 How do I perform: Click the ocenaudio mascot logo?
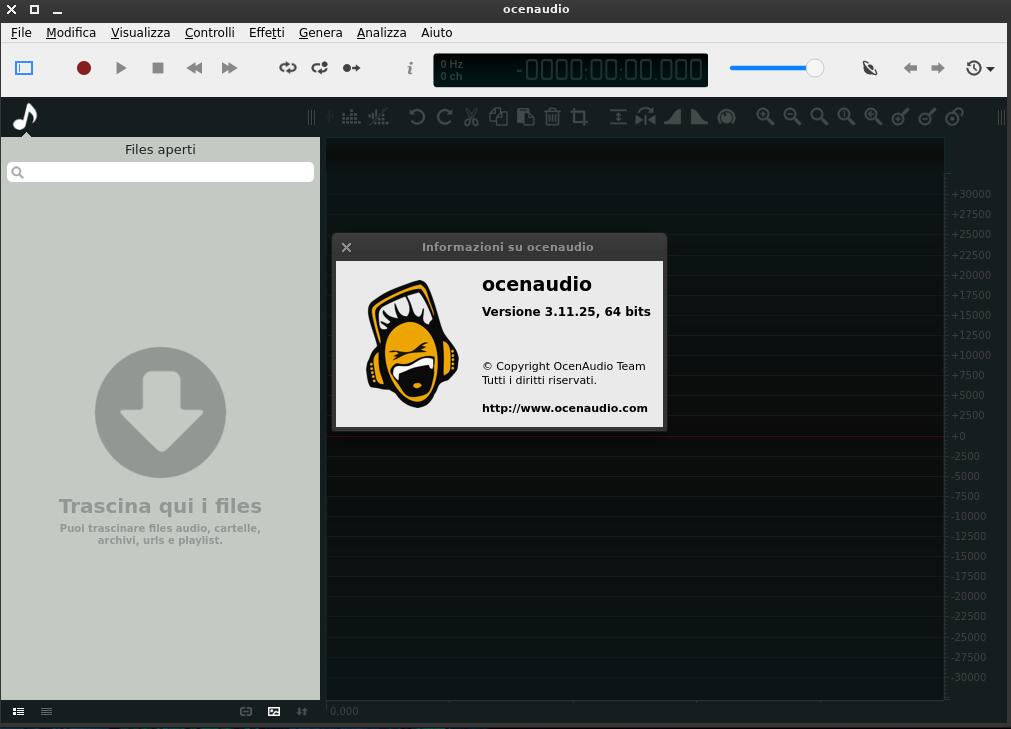tap(413, 344)
